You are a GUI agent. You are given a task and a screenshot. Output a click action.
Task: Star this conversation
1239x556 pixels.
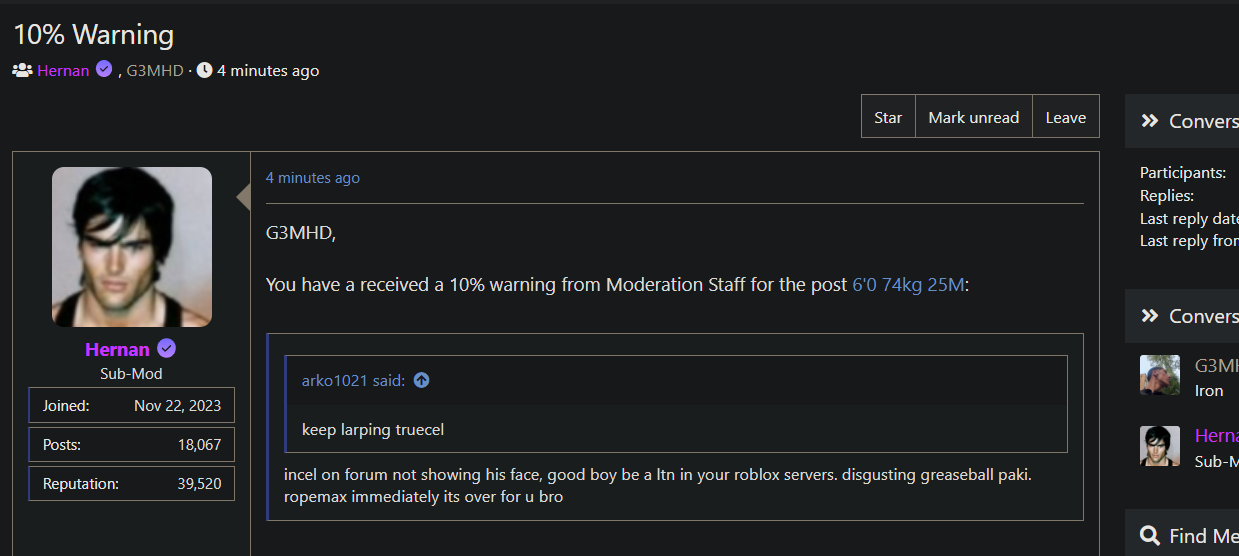[x=888, y=117]
